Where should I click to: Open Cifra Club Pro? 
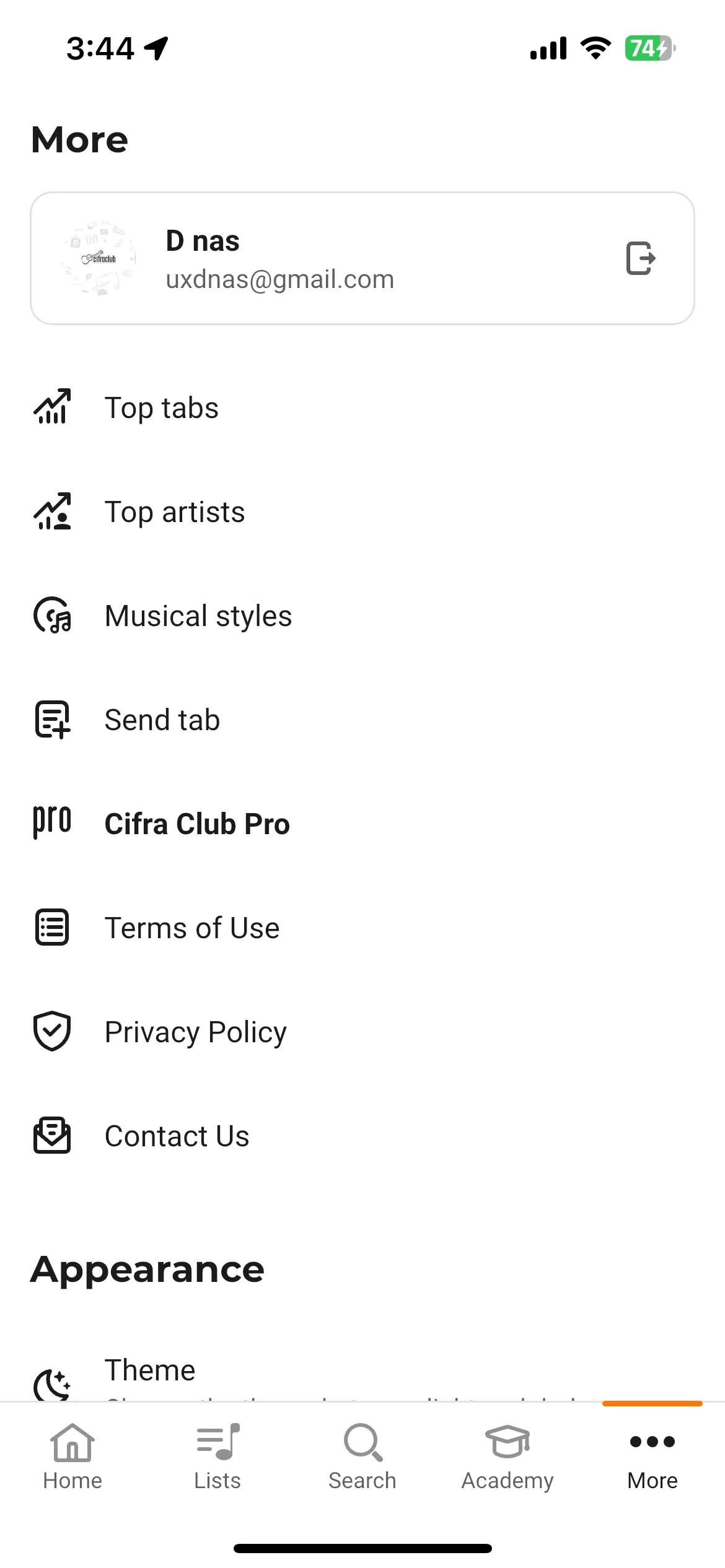(362, 824)
